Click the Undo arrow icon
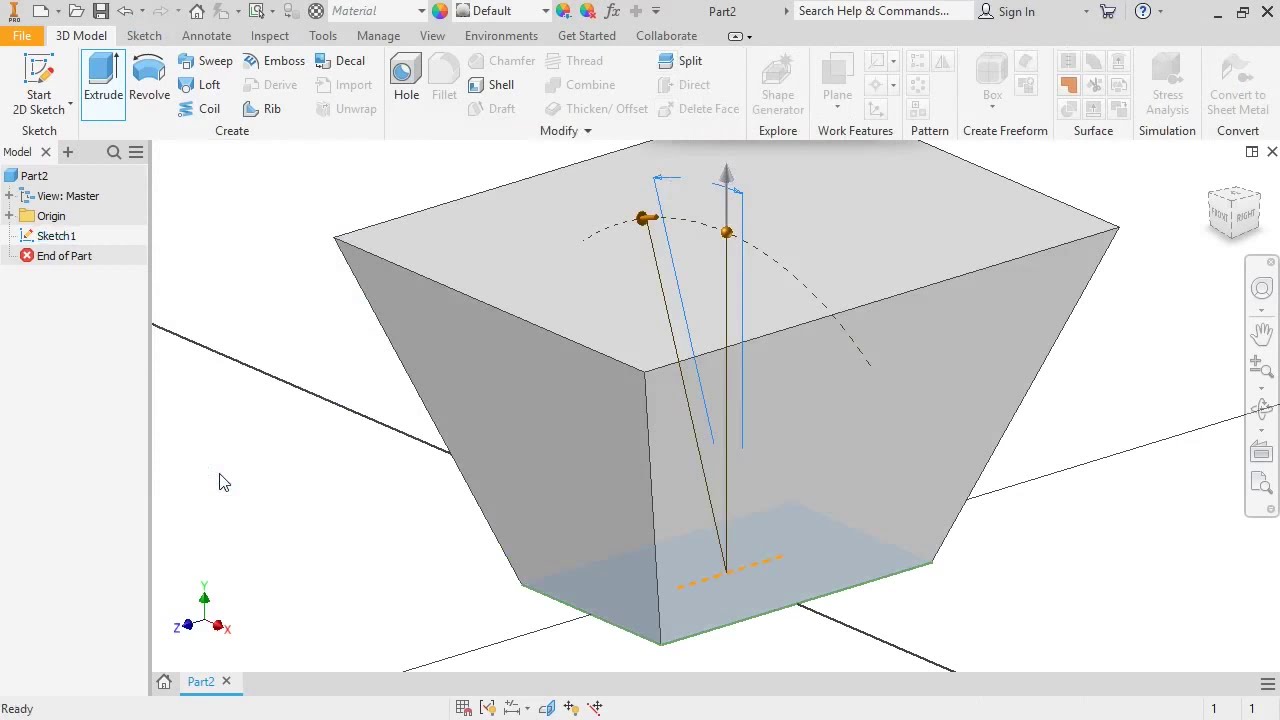This screenshot has height=720, width=1280. (x=125, y=11)
